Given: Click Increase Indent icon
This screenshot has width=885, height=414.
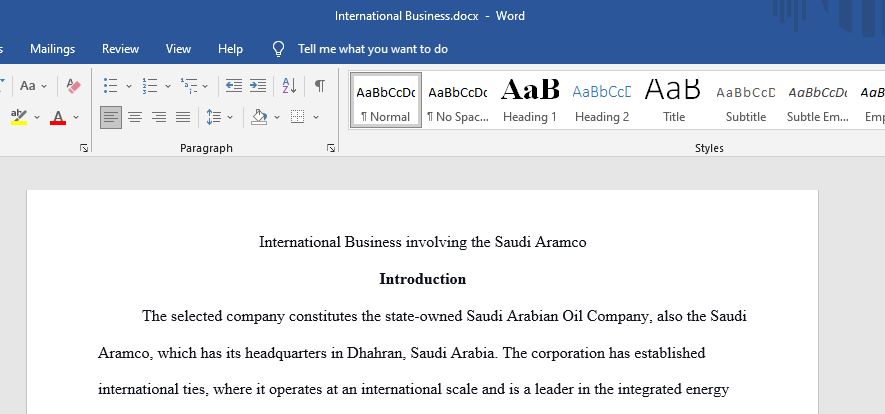Looking at the screenshot, I should pyautogui.click(x=258, y=86).
